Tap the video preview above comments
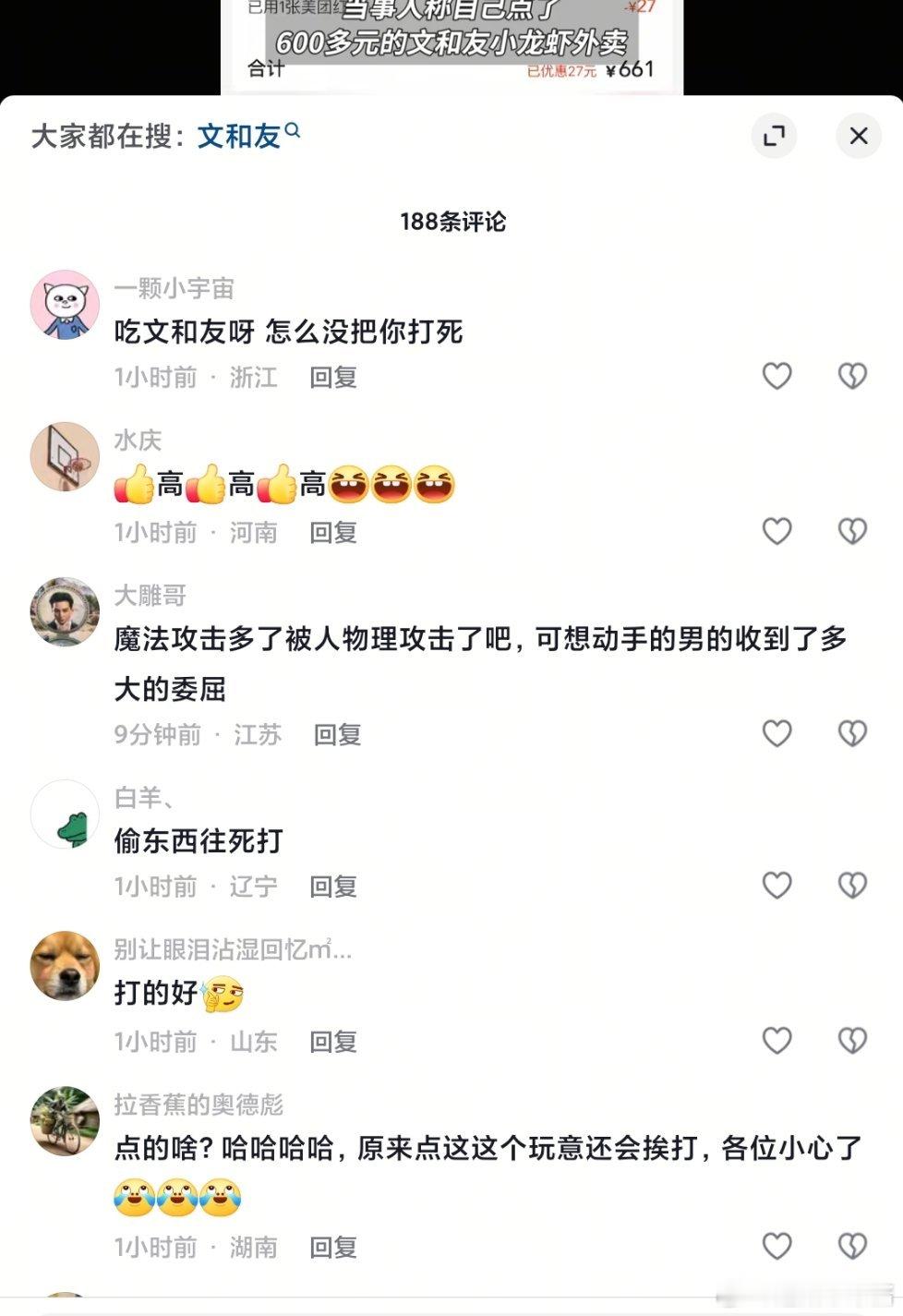Image resolution: width=903 pixels, height=1316 pixels. click(x=451, y=46)
